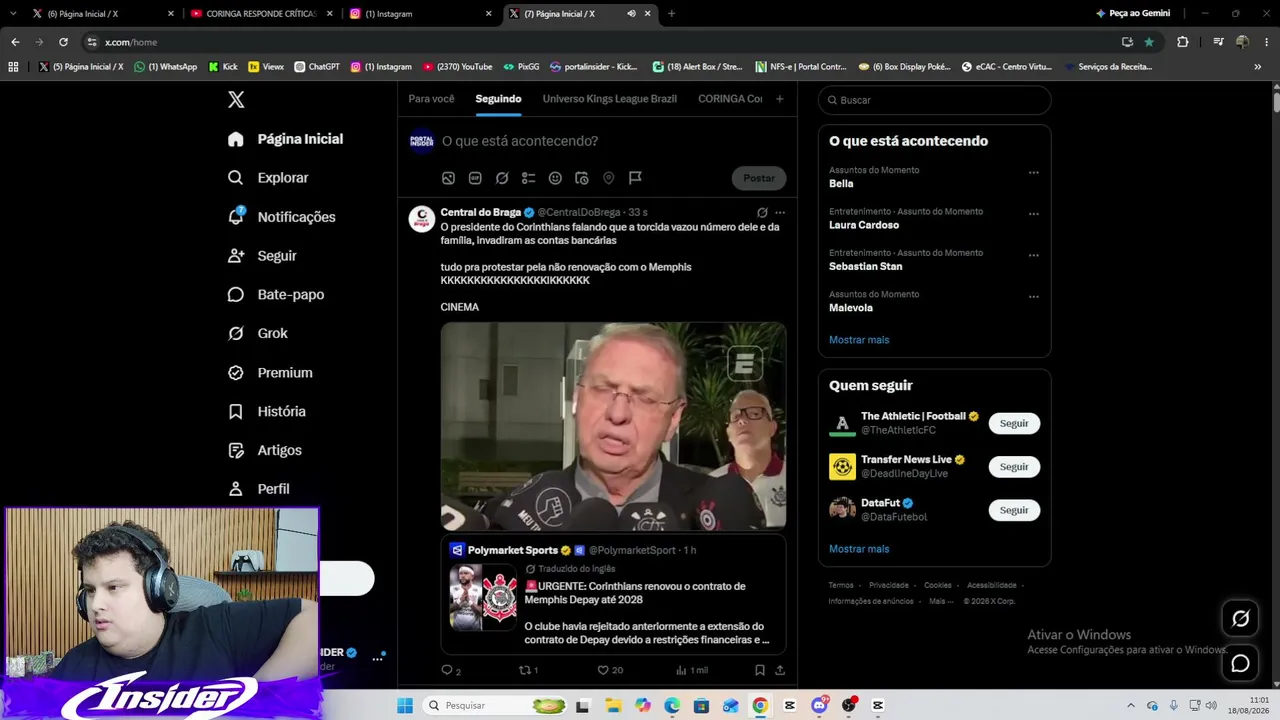Image resolution: width=1280 pixels, height=720 pixels.
Task: Switch to CORINGA RESPONDE CRÍTICAS YouTube tab
Action: click(x=261, y=14)
